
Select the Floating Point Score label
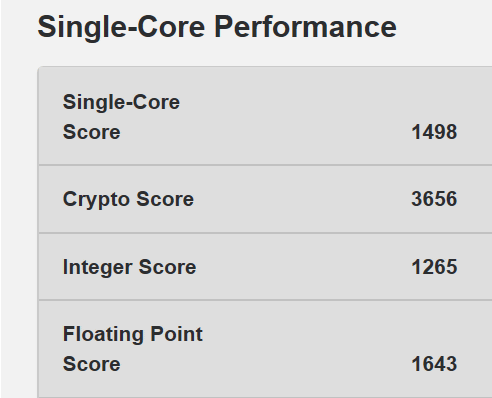pyautogui.click(x=133, y=349)
